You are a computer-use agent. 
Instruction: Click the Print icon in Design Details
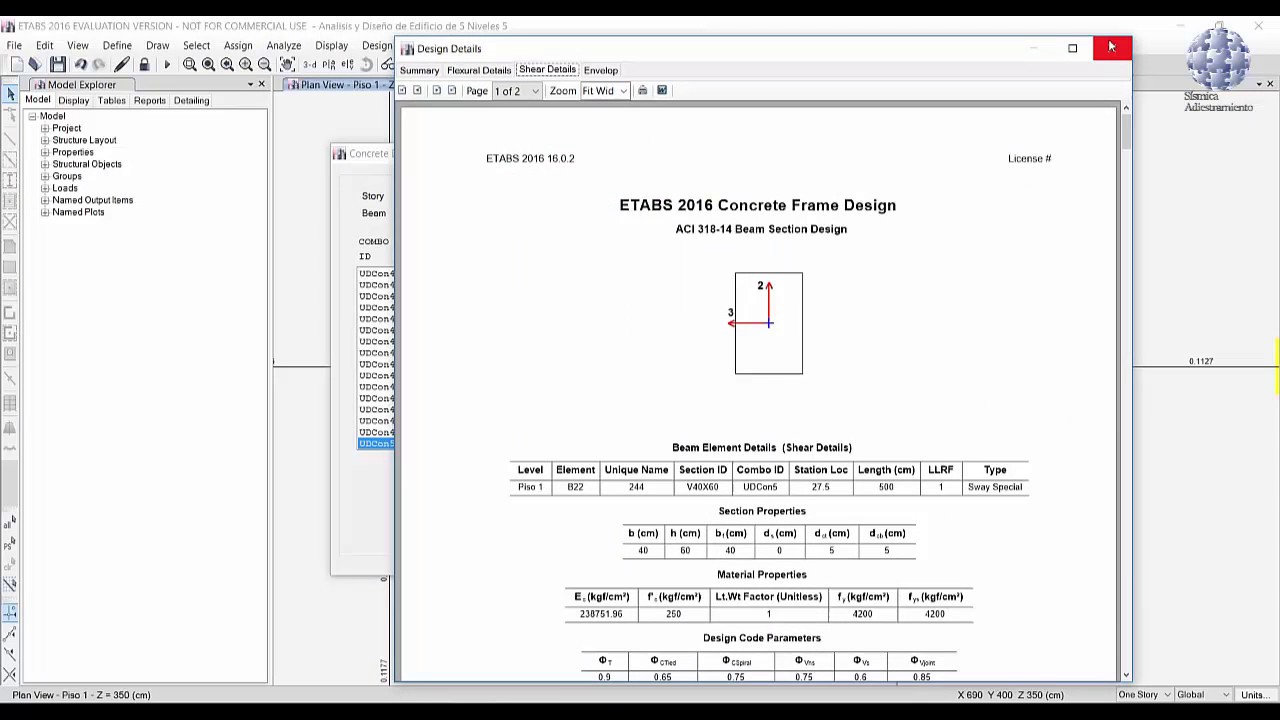pyautogui.click(x=642, y=90)
